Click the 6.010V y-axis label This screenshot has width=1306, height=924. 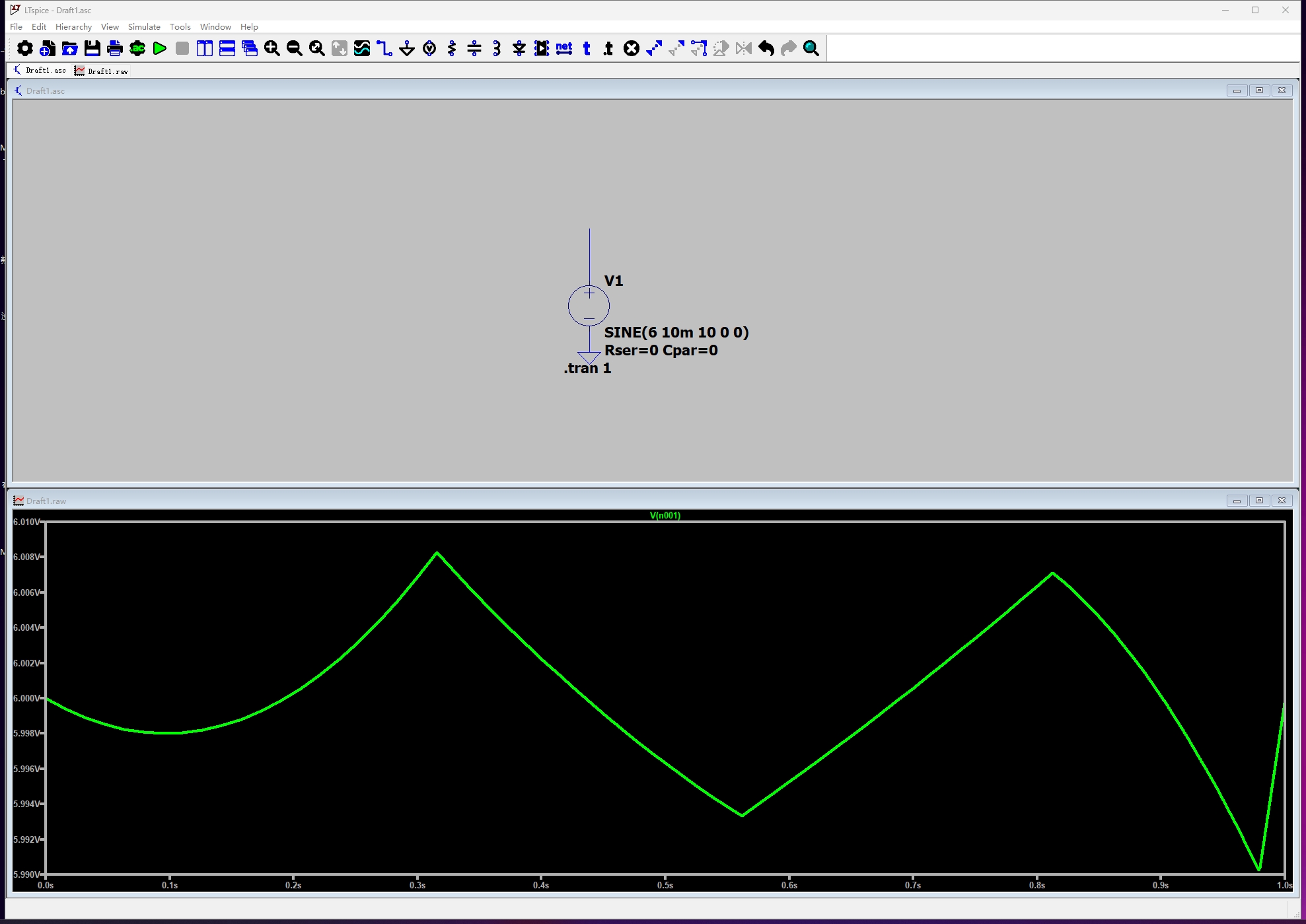[x=26, y=522]
